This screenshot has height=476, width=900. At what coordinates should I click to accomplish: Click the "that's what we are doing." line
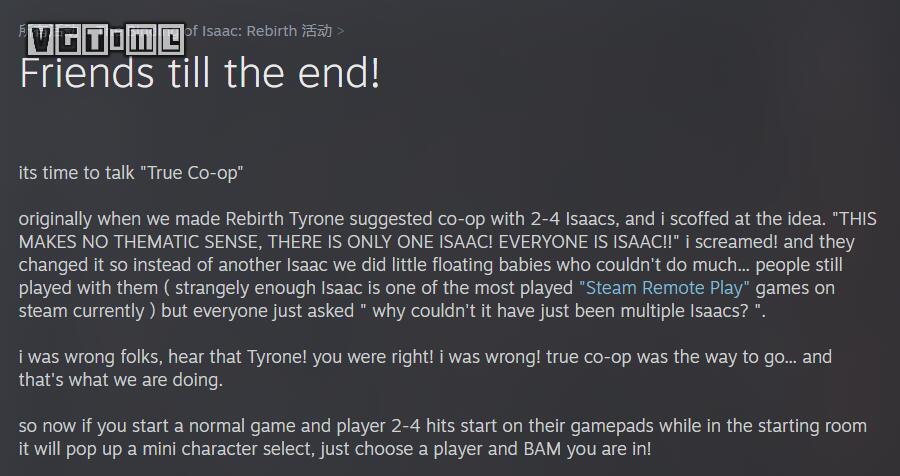(x=120, y=380)
